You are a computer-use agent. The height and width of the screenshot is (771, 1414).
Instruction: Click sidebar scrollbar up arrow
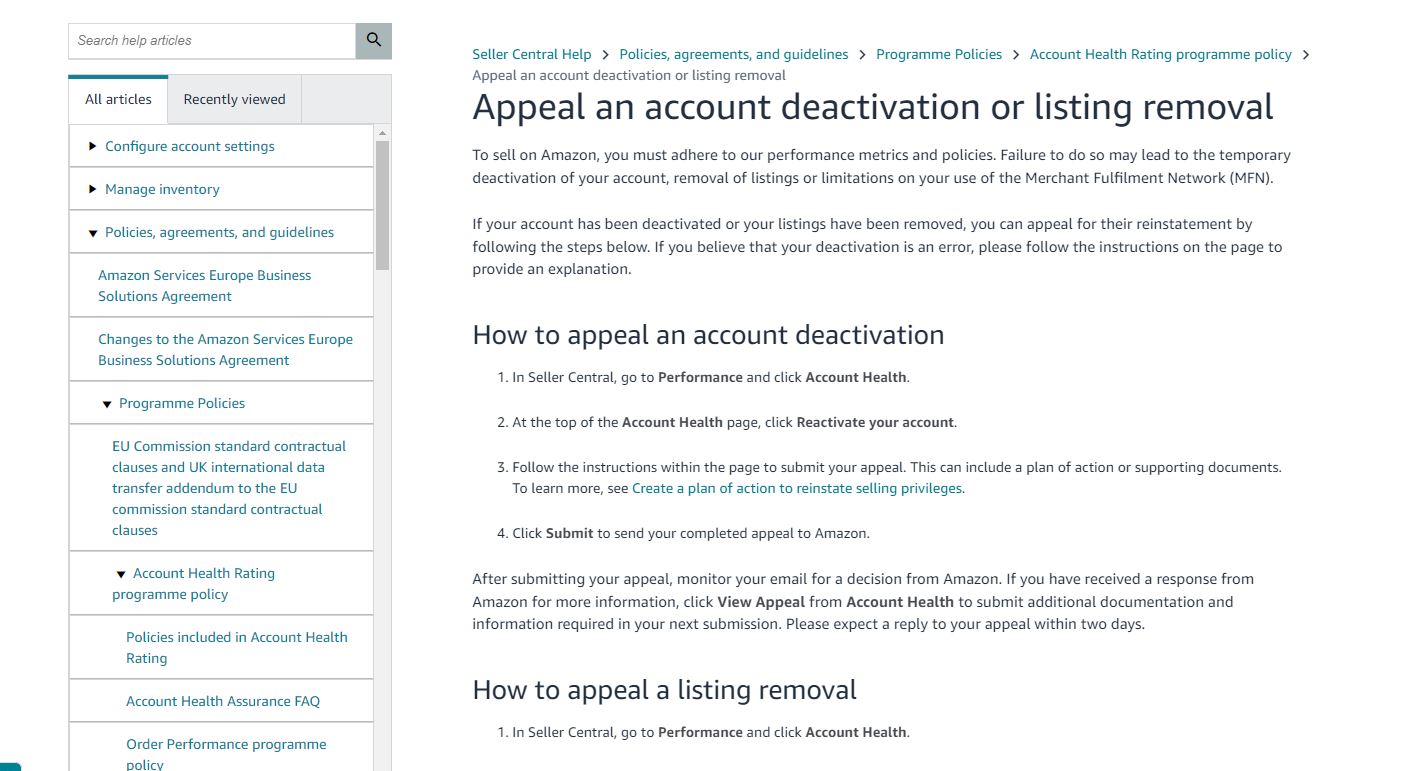(382, 133)
